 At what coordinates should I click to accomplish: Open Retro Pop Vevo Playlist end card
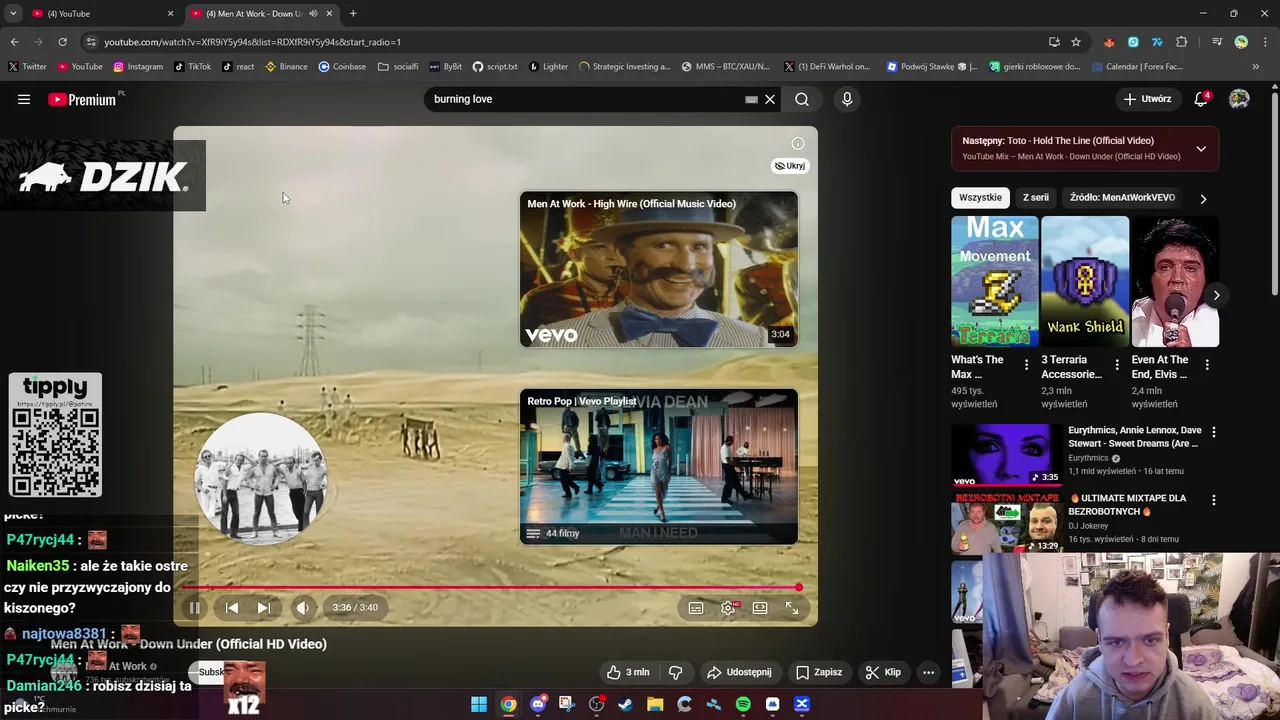pos(659,467)
